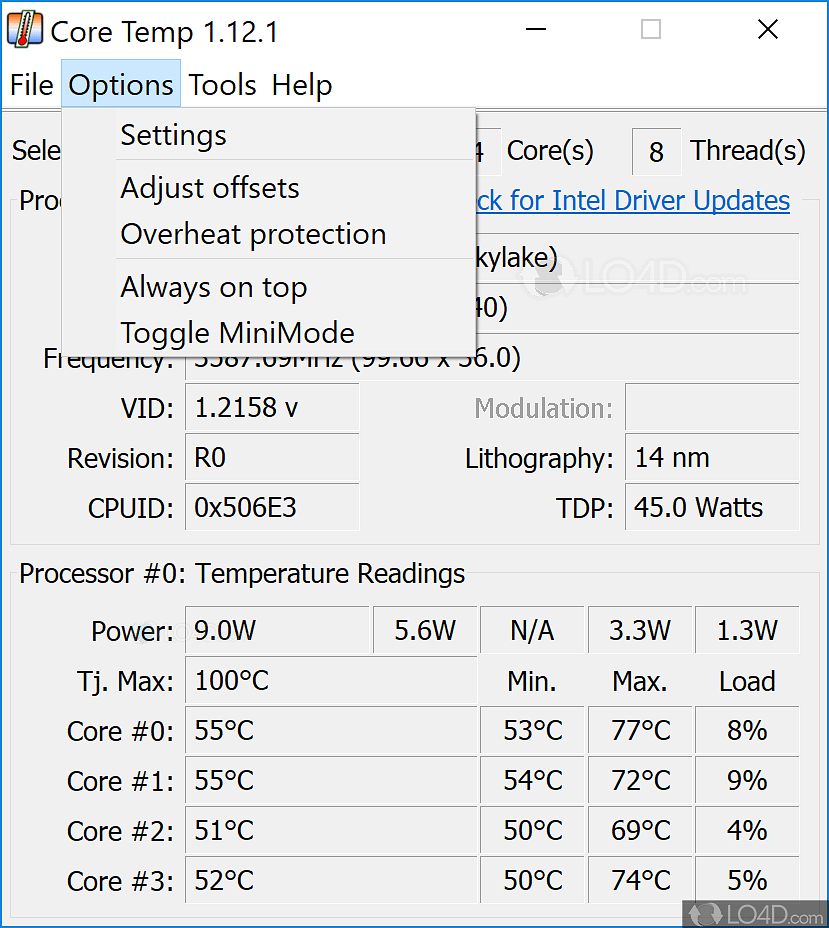The width and height of the screenshot is (829, 928).
Task: Click the TDP value 45.0 Watts
Action: point(712,507)
